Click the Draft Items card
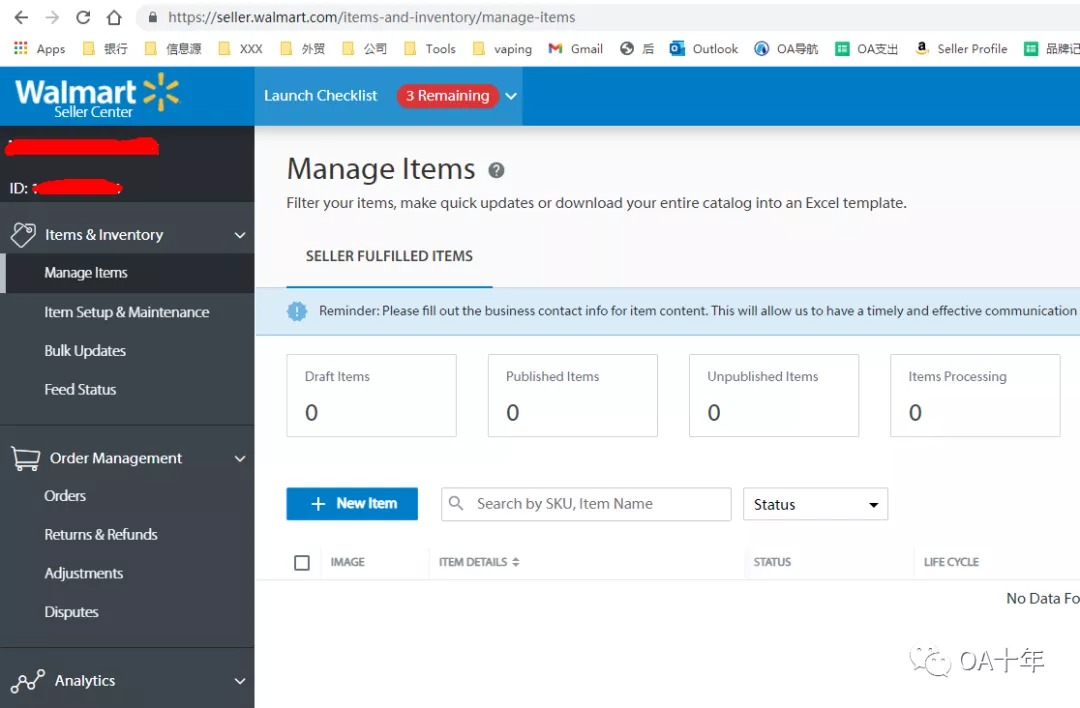Screen dimensions: 1080x708 tap(371, 395)
